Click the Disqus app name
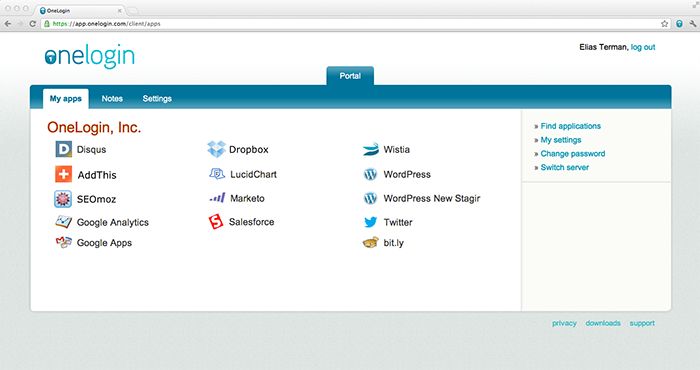This screenshot has height=370, width=700. point(92,150)
